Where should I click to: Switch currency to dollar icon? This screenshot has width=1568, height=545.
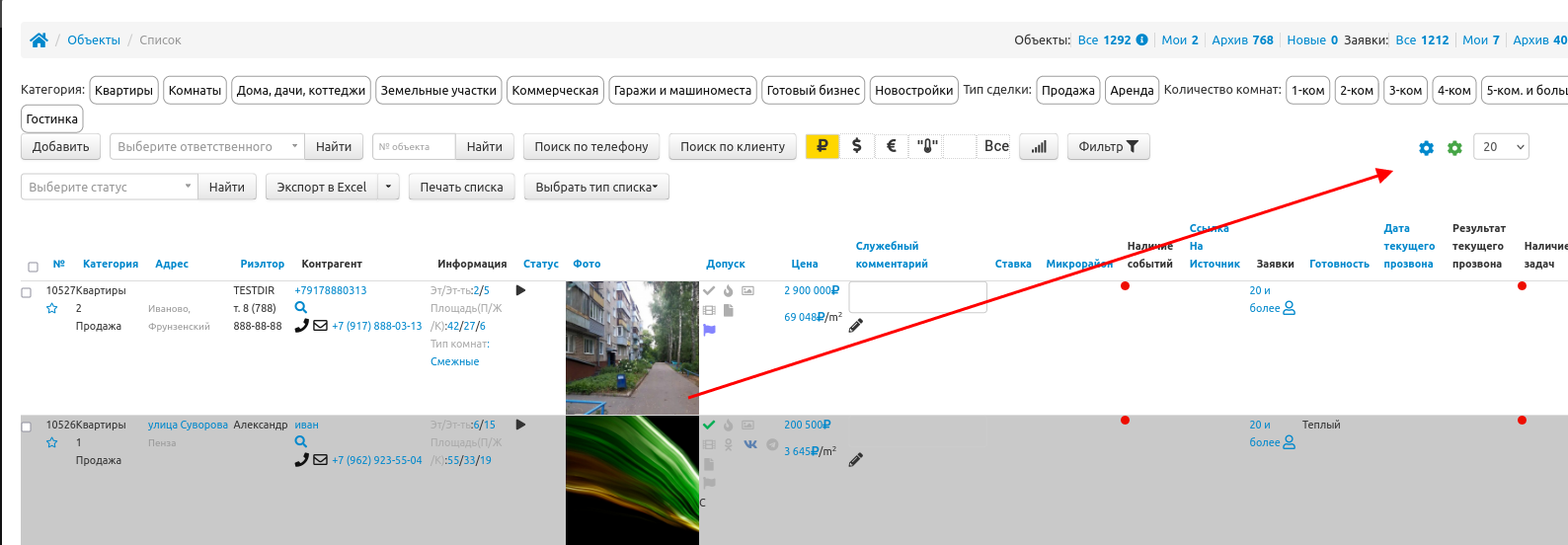pyautogui.click(x=857, y=146)
